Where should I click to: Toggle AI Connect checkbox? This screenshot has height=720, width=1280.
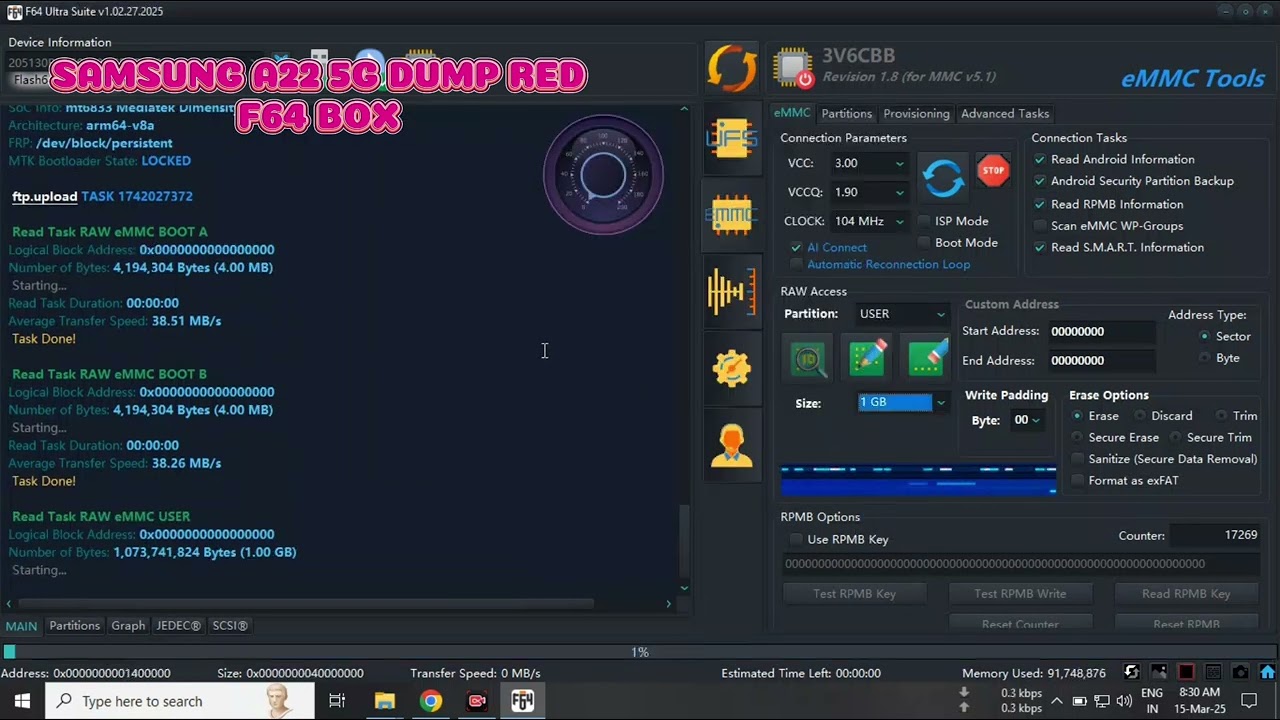(x=796, y=247)
